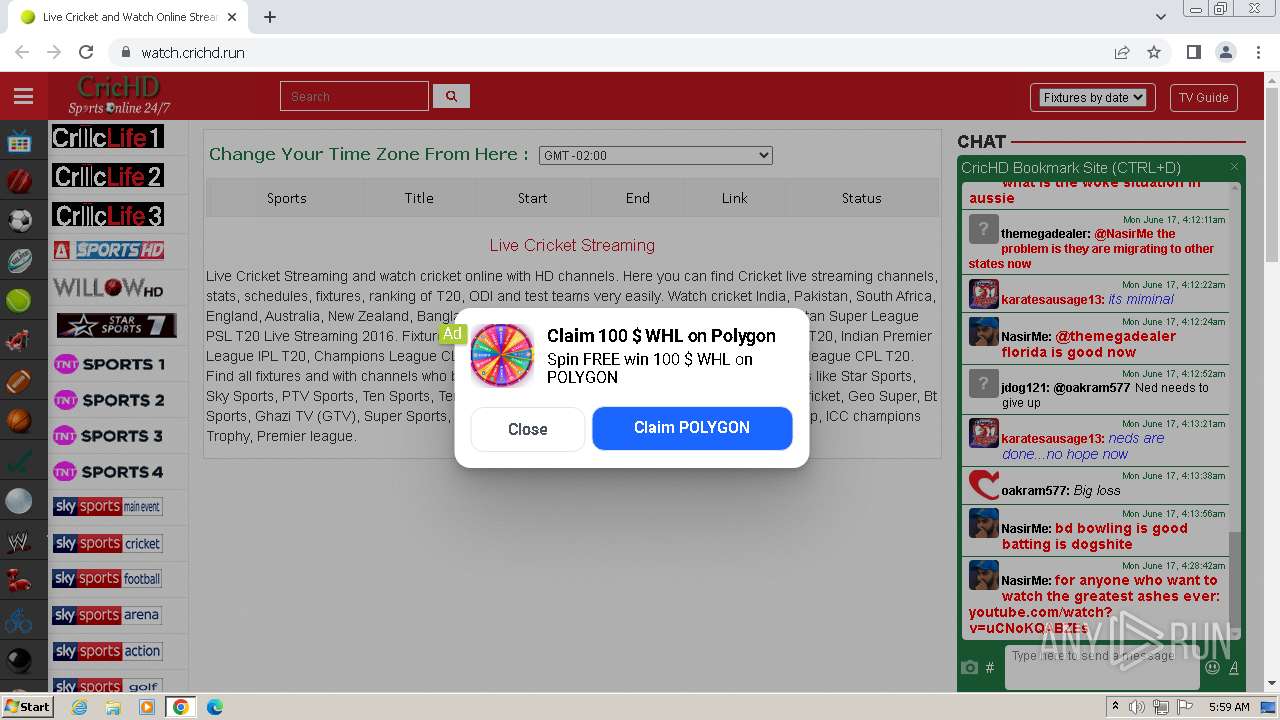This screenshot has height=720, width=1280.
Task: Select the cycling sport icon
Action: tap(19, 621)
